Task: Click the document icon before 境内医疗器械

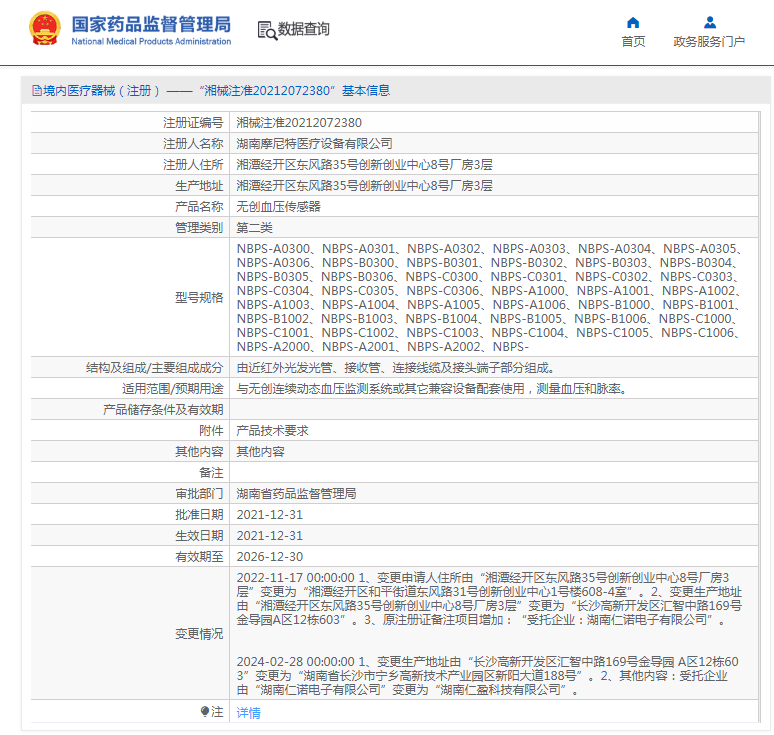Action: [37, 91]
